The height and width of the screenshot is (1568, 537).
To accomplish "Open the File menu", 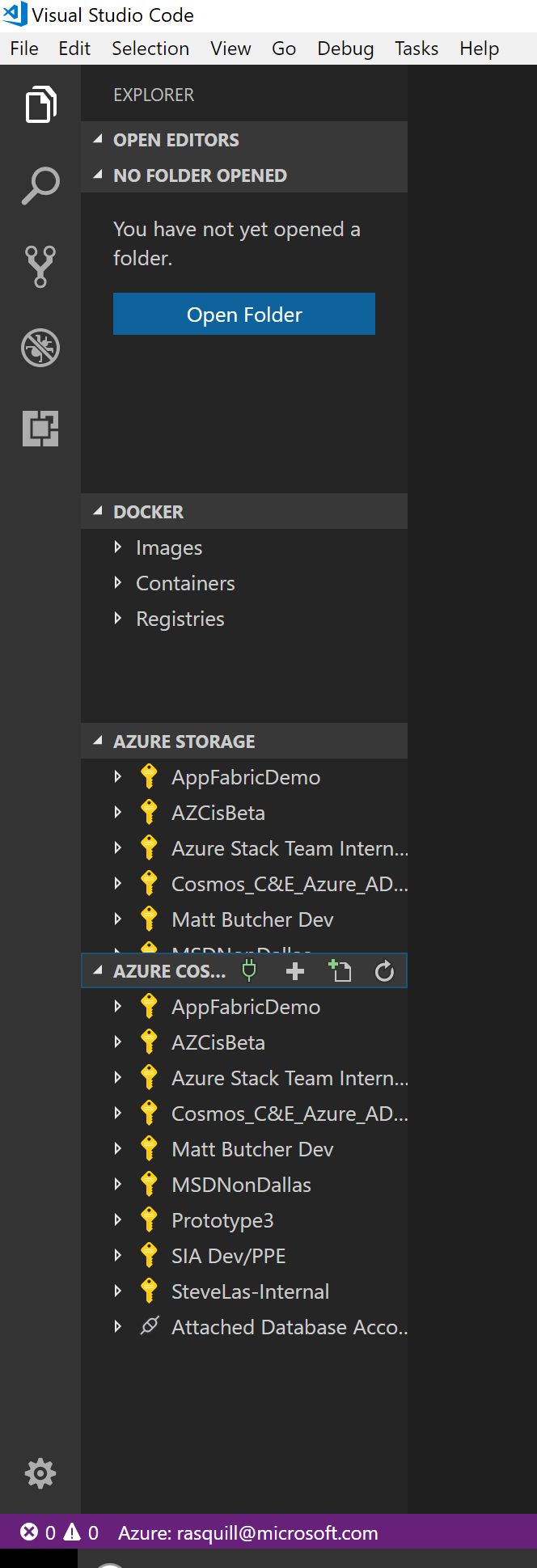I will pos(24,49).
